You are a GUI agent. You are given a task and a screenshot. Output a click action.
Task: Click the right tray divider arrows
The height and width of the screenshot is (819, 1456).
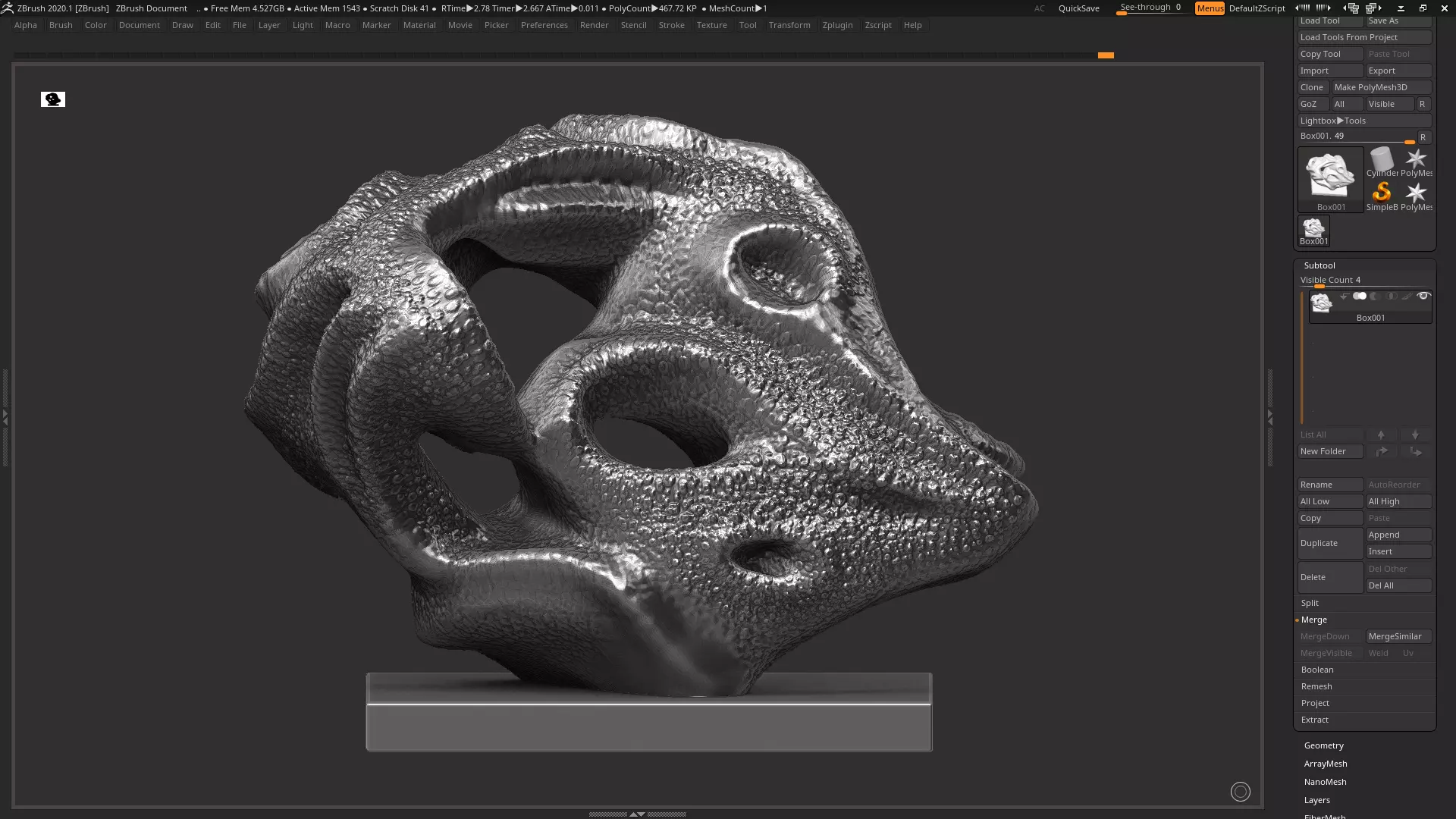(1269, 417)
